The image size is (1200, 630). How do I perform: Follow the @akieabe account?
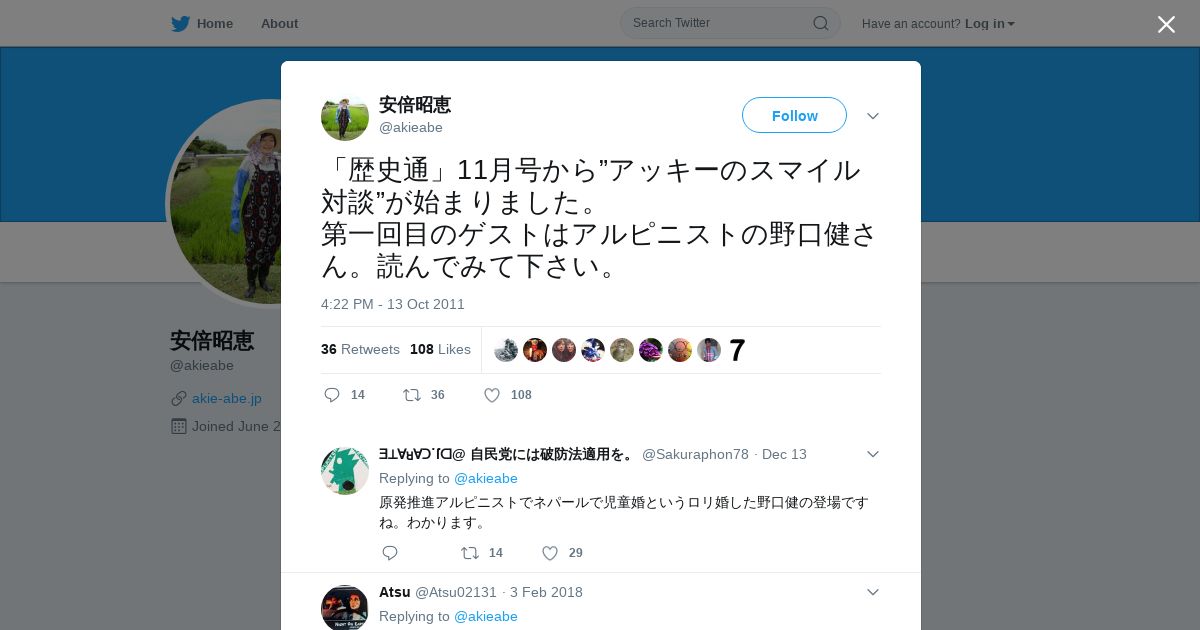coord(794,116)
